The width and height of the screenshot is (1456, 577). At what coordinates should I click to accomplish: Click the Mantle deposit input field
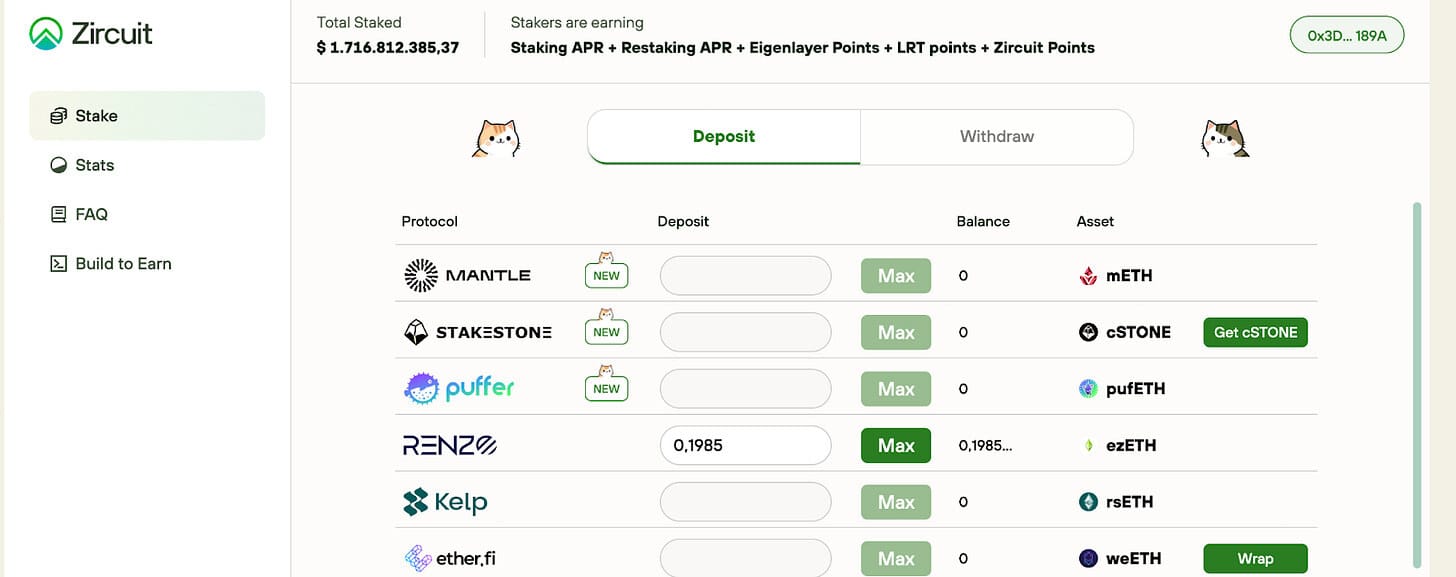(745, 275)
